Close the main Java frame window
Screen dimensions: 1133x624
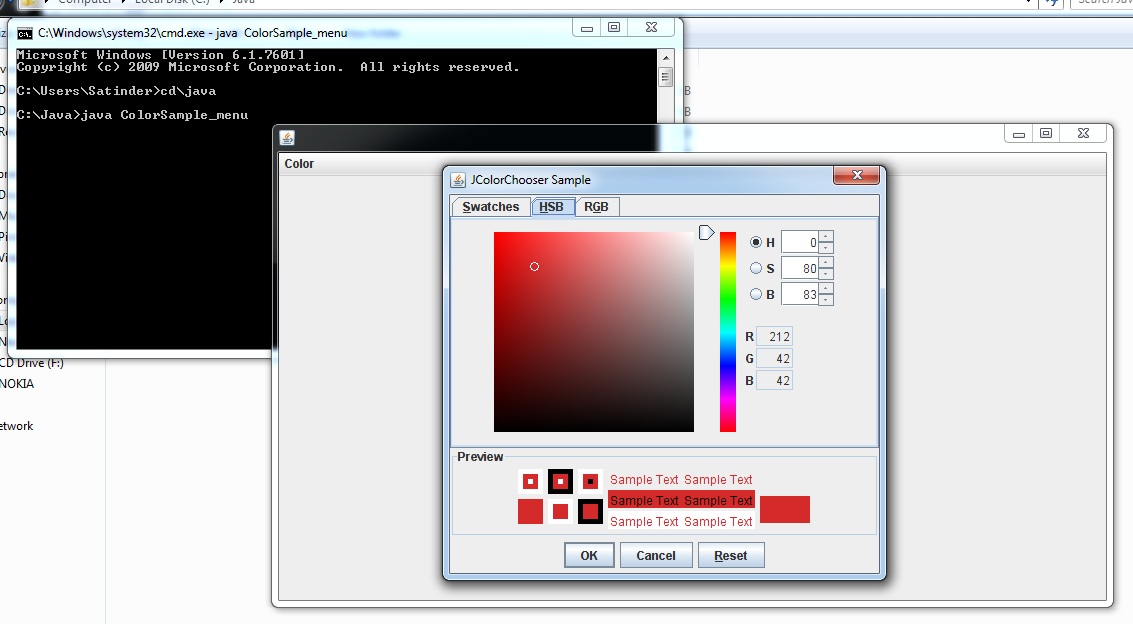click(1083, 134)
